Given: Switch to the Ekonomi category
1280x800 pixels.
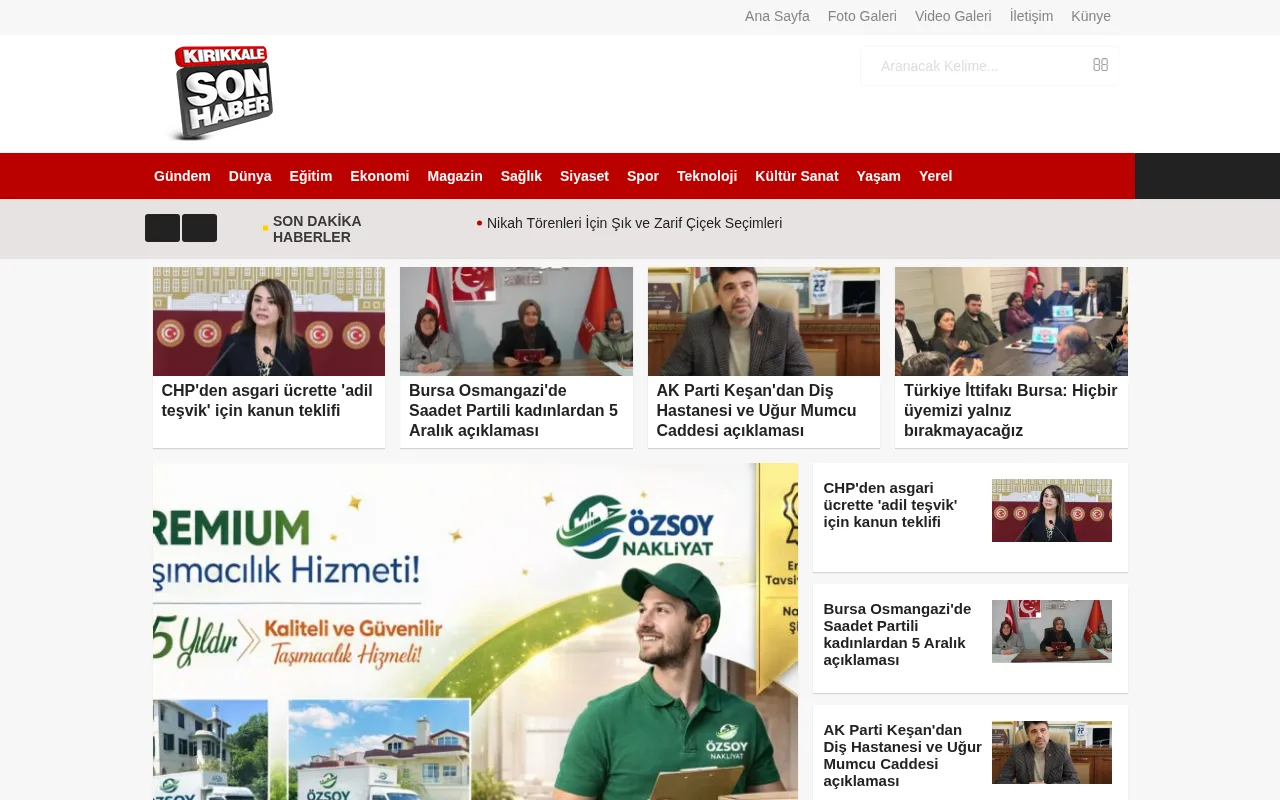Looking at the screenshot, I should tap(379, 176).
